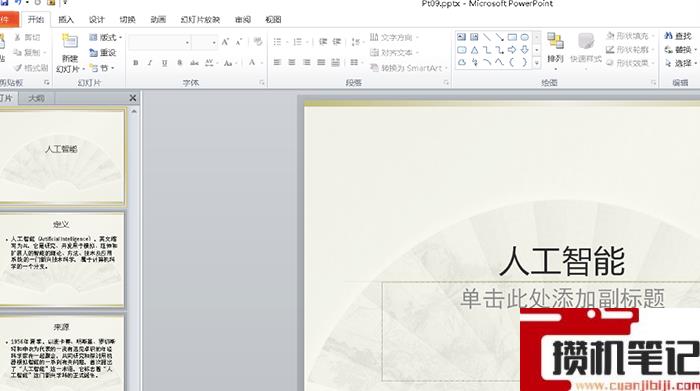The image size is (700, 391).
Task: Switch to the 动画 animations tab
Action: pyautogui.click(x=158, y=20)
